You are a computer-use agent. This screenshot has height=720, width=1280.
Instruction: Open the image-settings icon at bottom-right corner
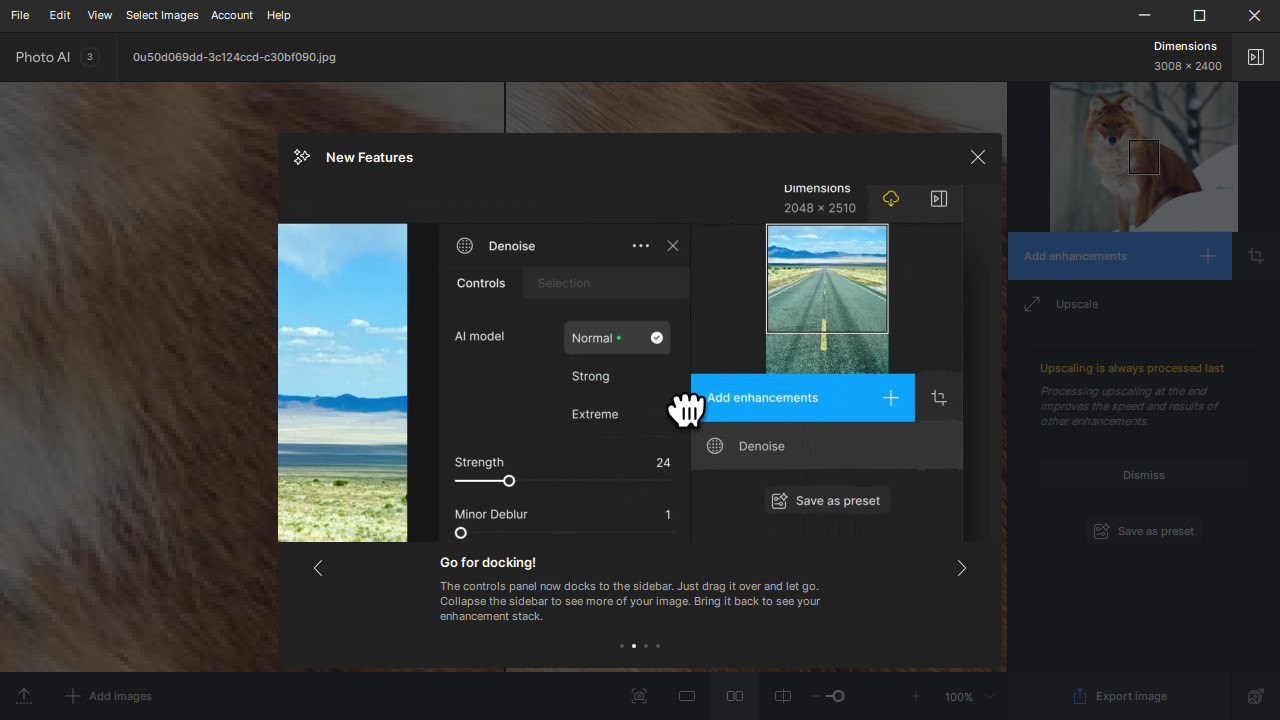click(1256, 696)
